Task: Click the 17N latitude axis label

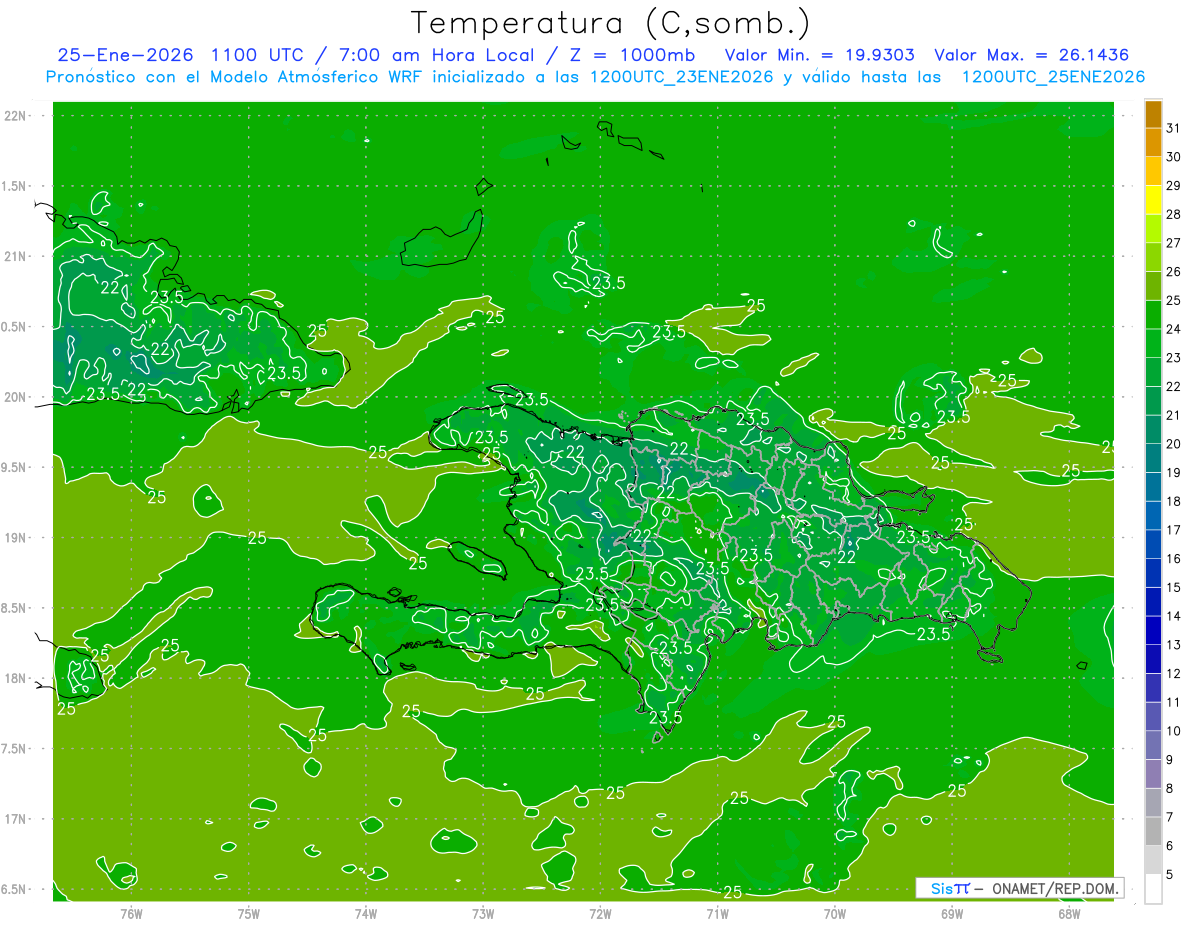Action: pyautogui.click(x=15, y=819)
